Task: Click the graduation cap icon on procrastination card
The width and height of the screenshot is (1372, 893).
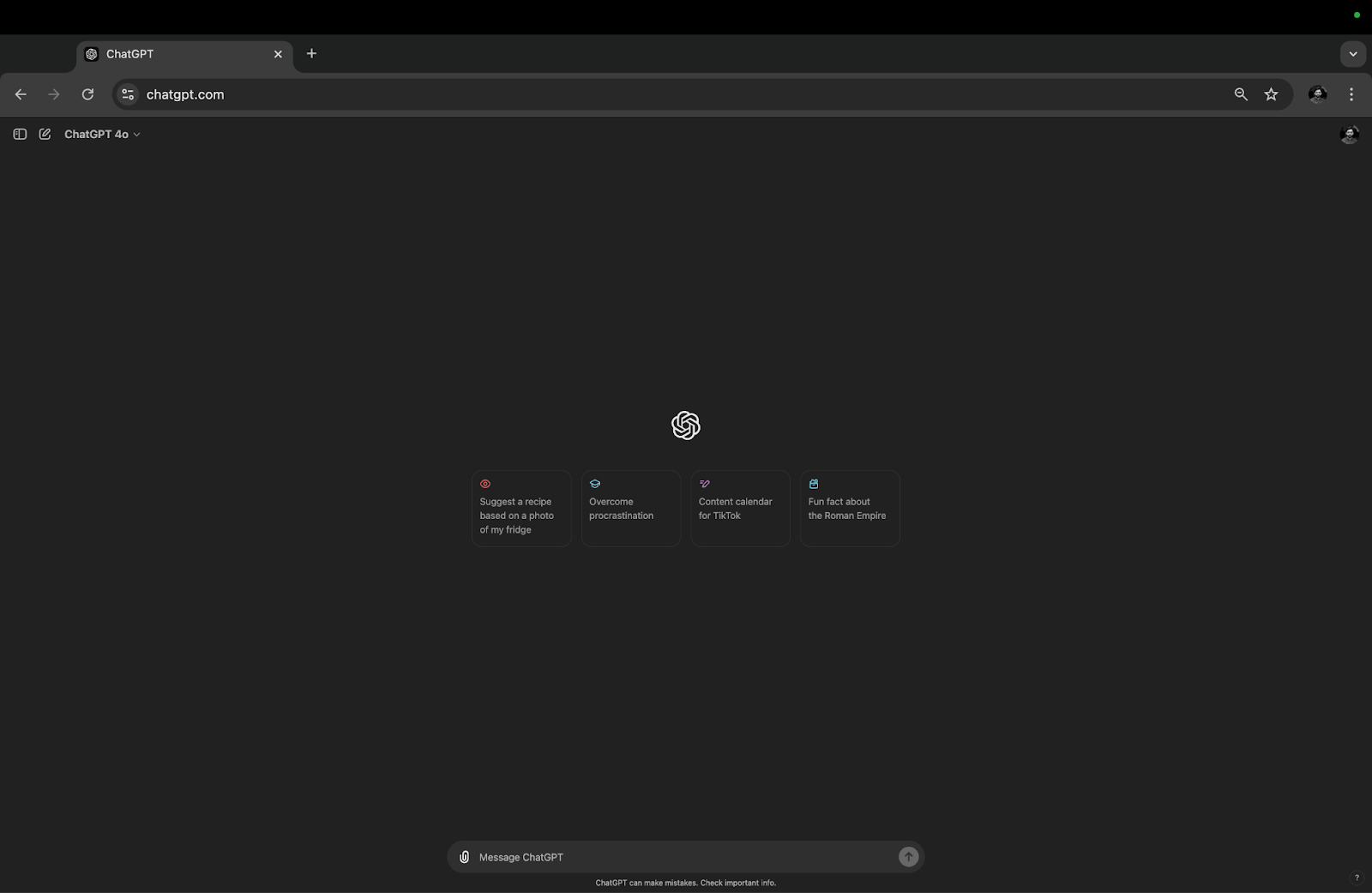Action: (x=595, y=484)
